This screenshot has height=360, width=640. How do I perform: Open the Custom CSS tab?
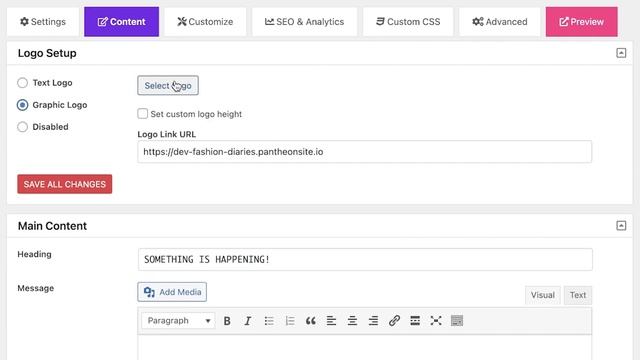click(x=408, y=22)
